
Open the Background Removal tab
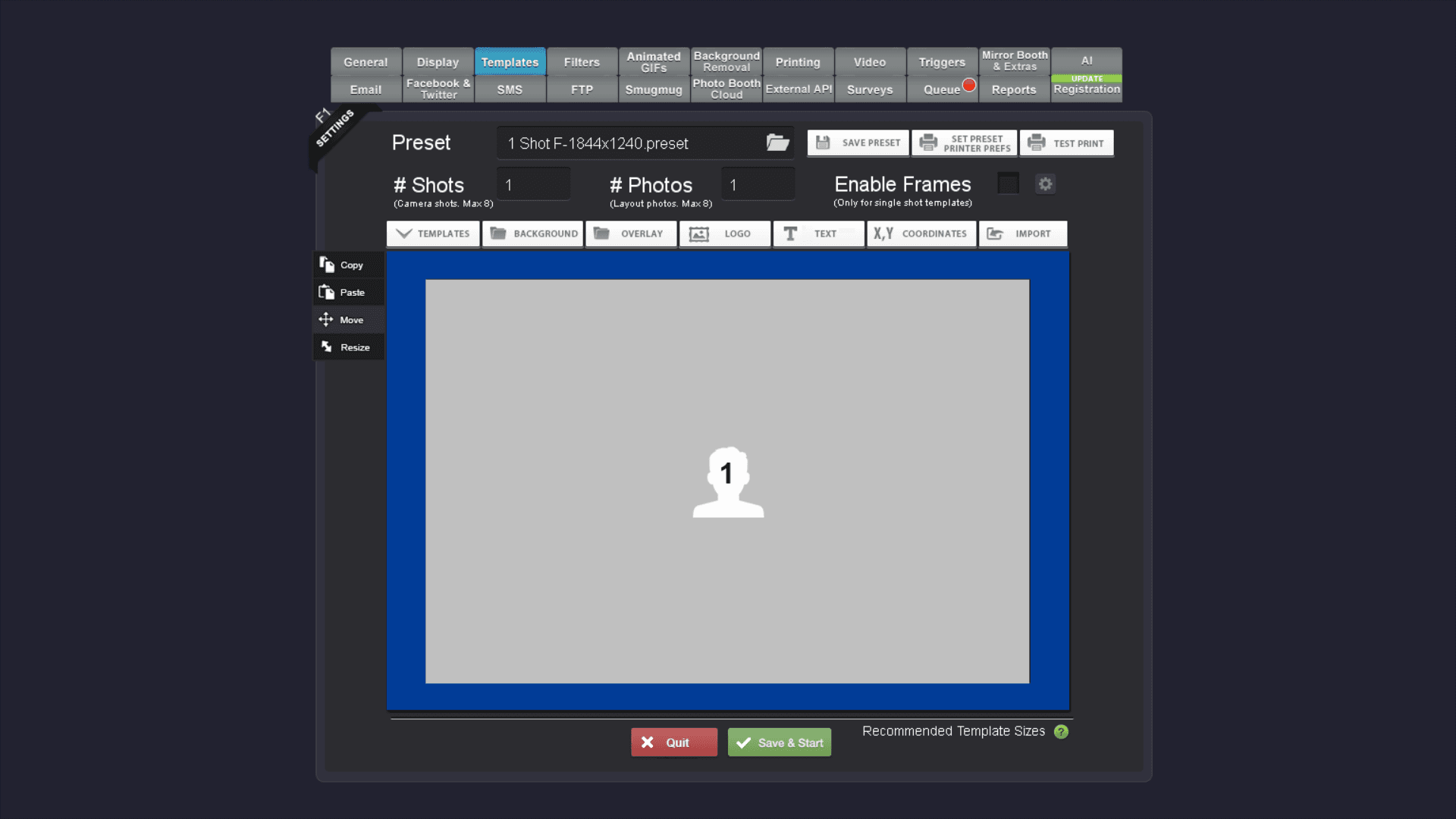click(x=726, y=61)
